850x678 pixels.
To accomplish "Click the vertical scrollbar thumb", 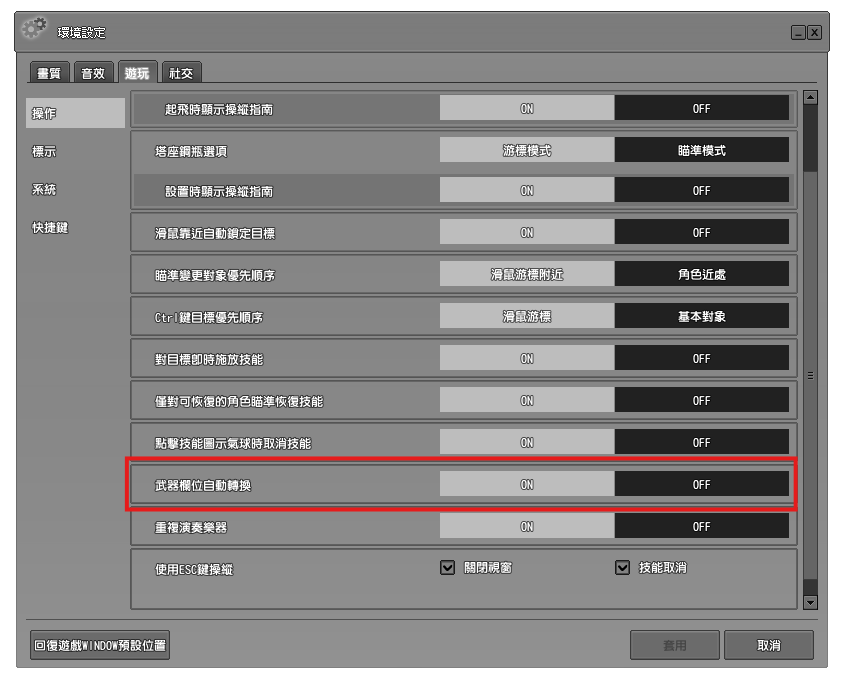I will 810,376.
